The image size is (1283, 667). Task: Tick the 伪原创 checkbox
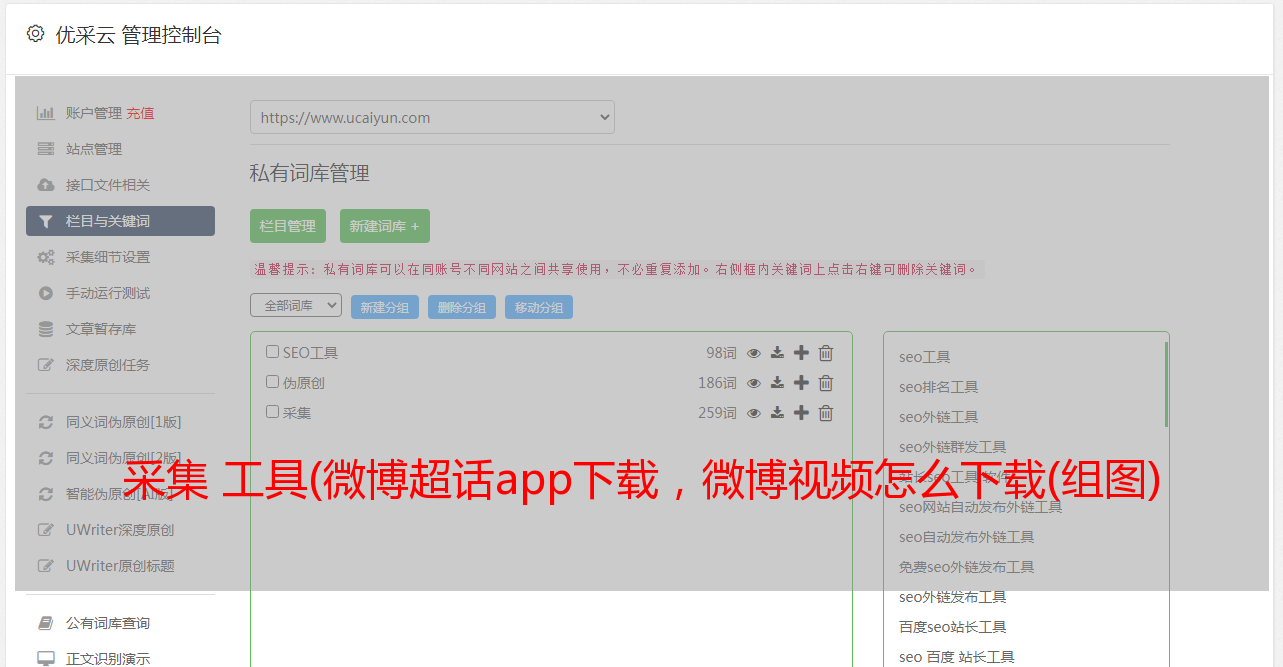point(272,382)
